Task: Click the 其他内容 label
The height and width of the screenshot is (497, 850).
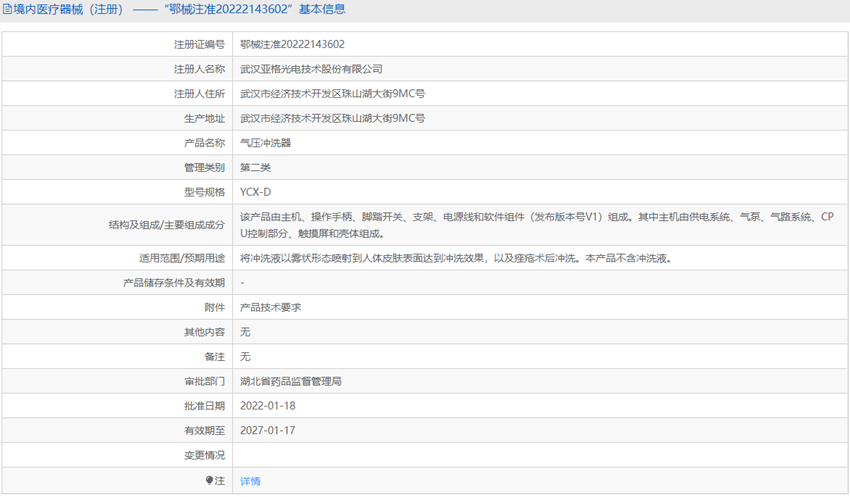Action: tap(204, 332)
